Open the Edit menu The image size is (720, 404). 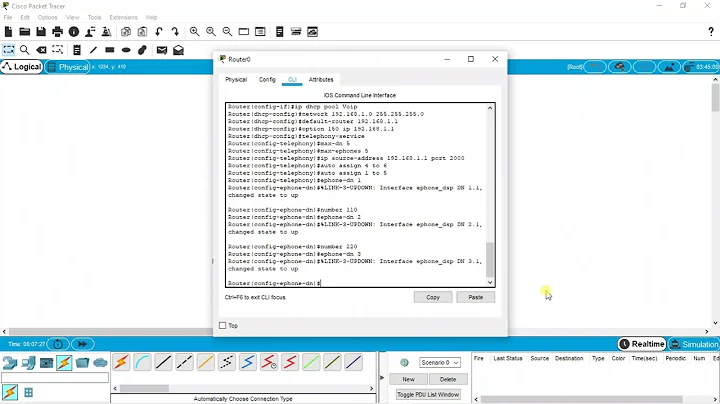point(25,17)
